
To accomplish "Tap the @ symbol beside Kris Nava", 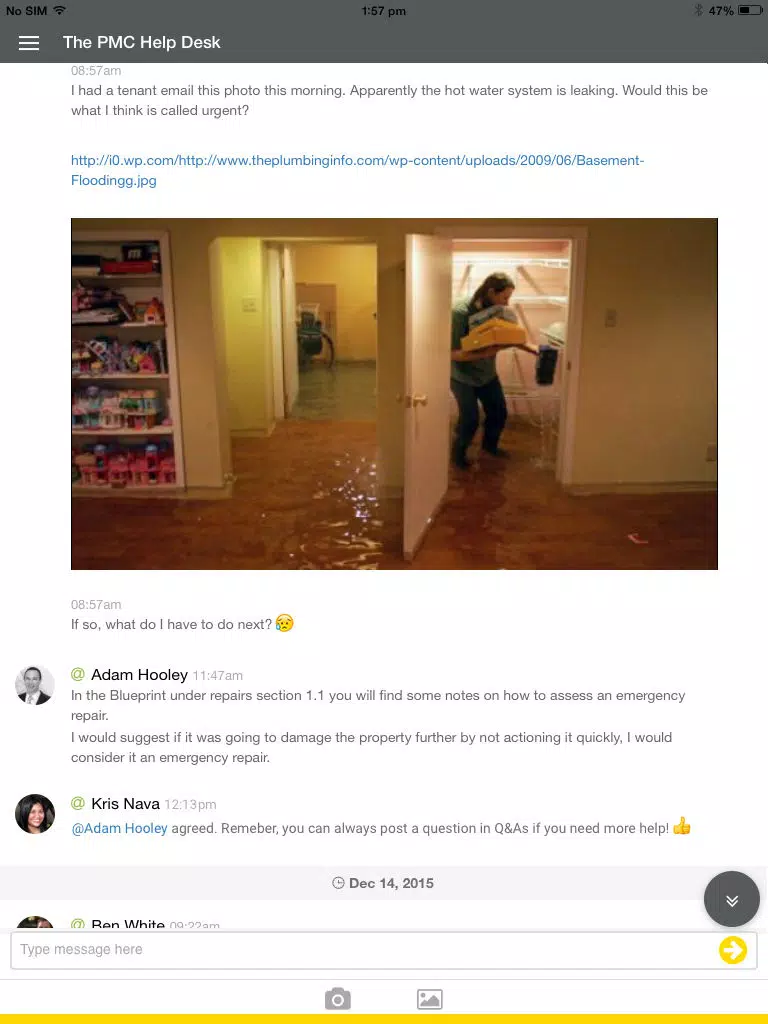I will pyautogui.click(x=78, y=803).
